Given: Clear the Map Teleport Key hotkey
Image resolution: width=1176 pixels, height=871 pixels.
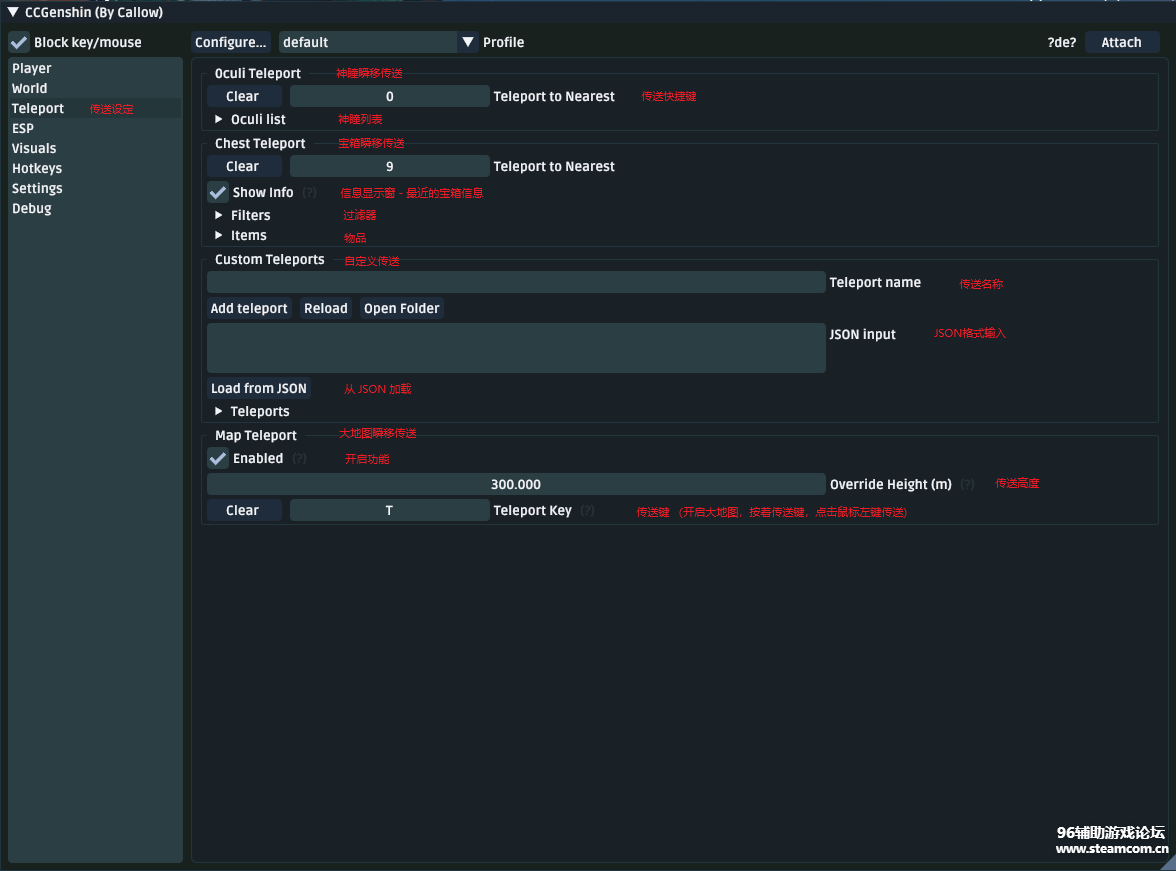Looking at the screenshot, I should [x=242, y=510].
